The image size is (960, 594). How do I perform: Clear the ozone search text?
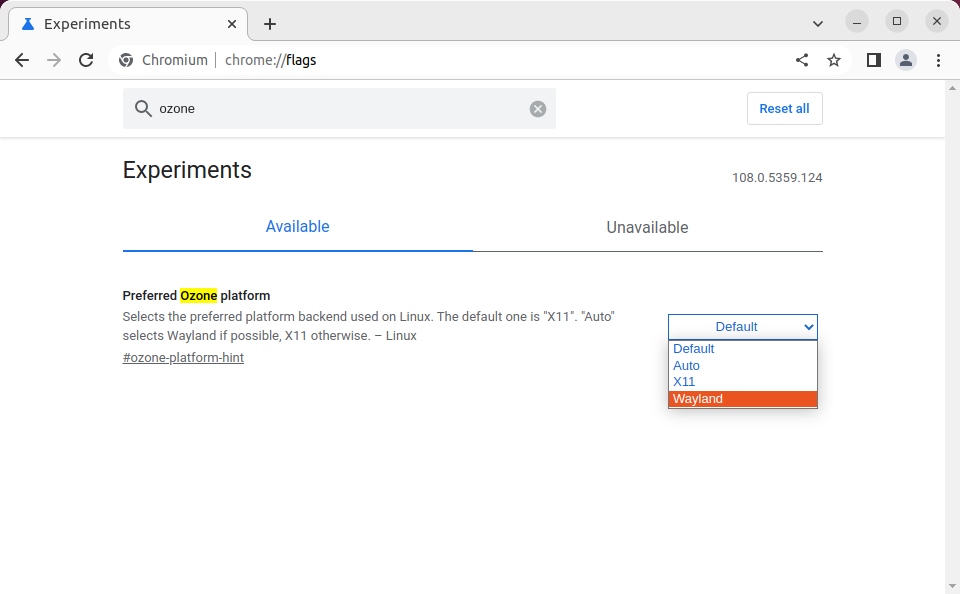pyautogui.click(x=538, y=109)
